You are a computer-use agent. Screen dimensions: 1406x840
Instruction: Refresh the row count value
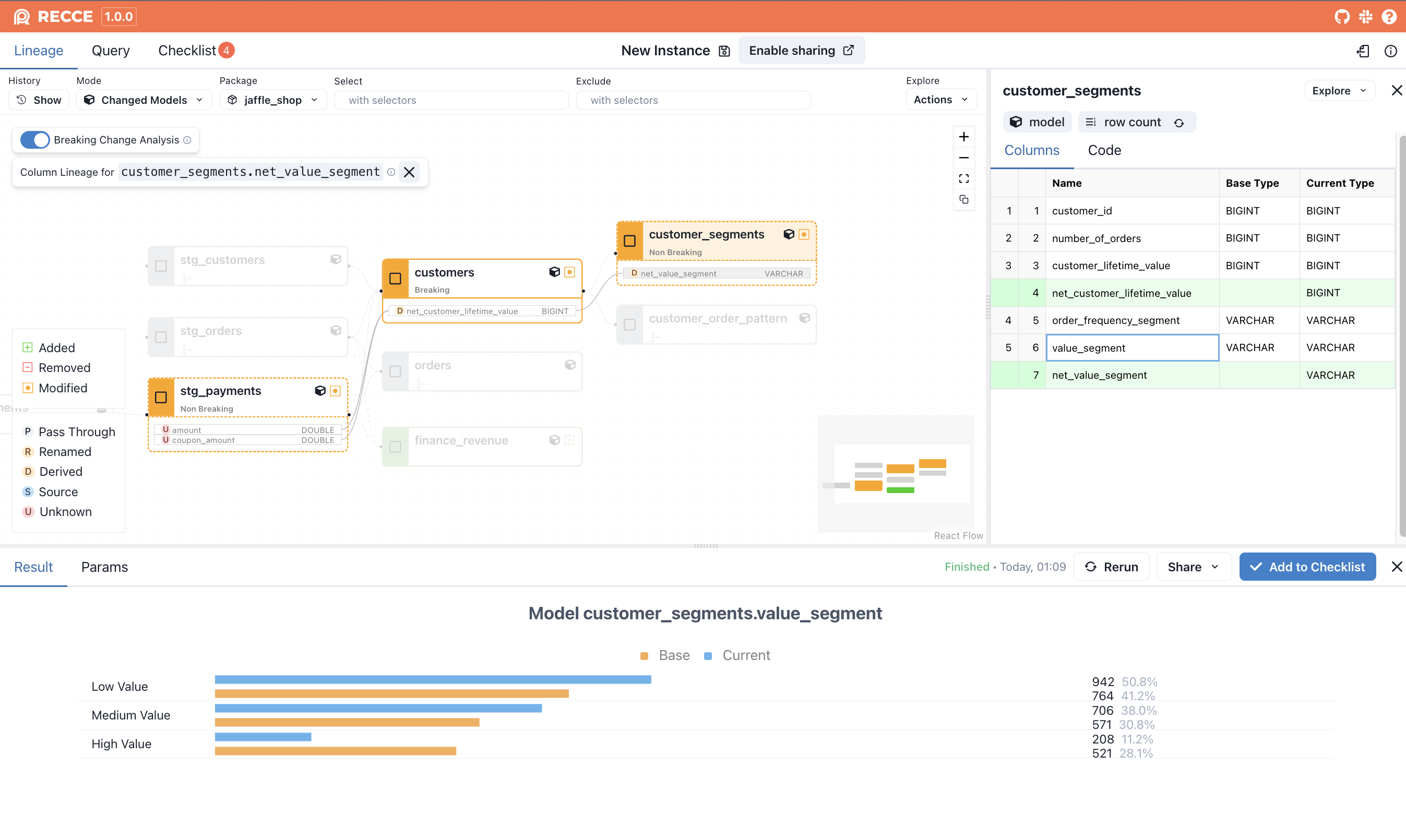click(1179, 123)
